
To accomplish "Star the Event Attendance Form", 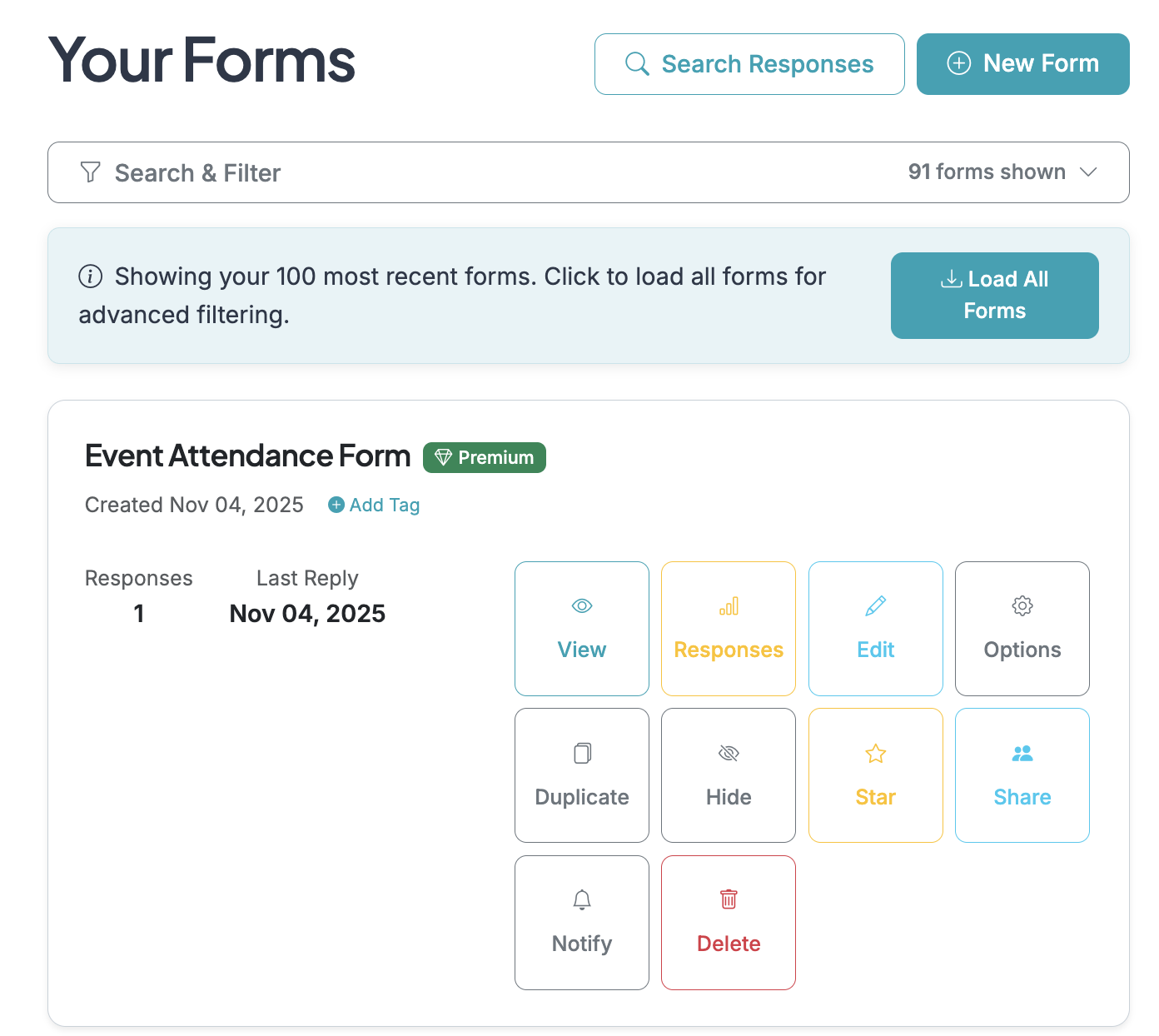I will coord(875,775).
